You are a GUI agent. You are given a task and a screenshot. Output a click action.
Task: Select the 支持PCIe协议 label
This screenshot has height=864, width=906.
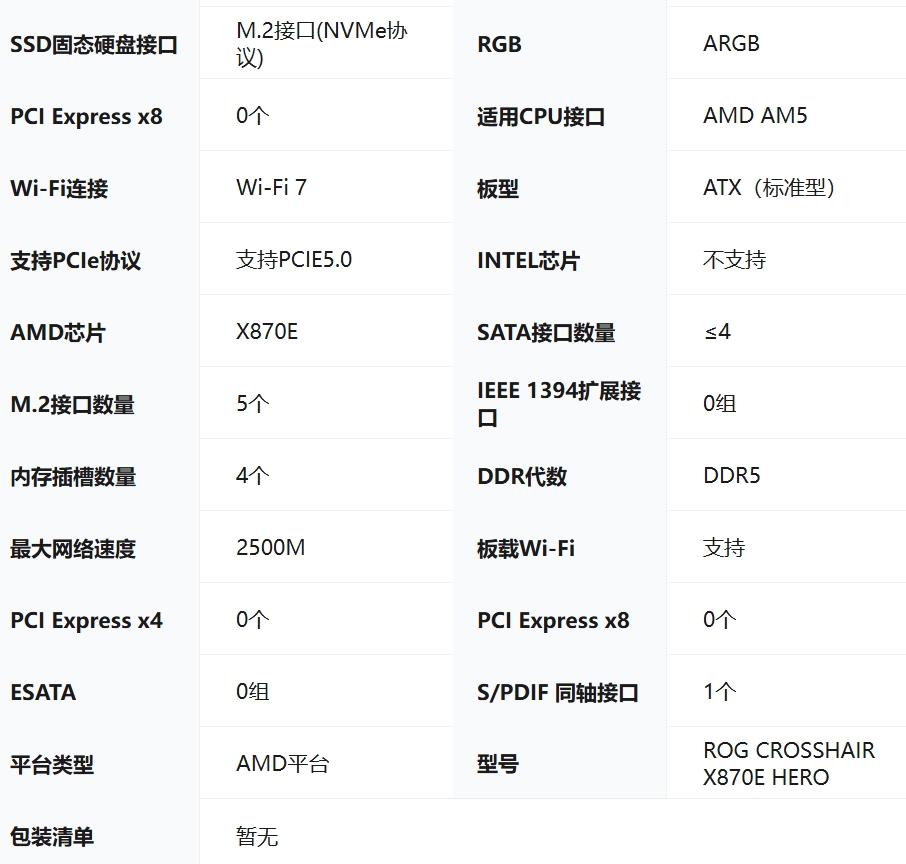pyautogui.click(x=76, y=261)
